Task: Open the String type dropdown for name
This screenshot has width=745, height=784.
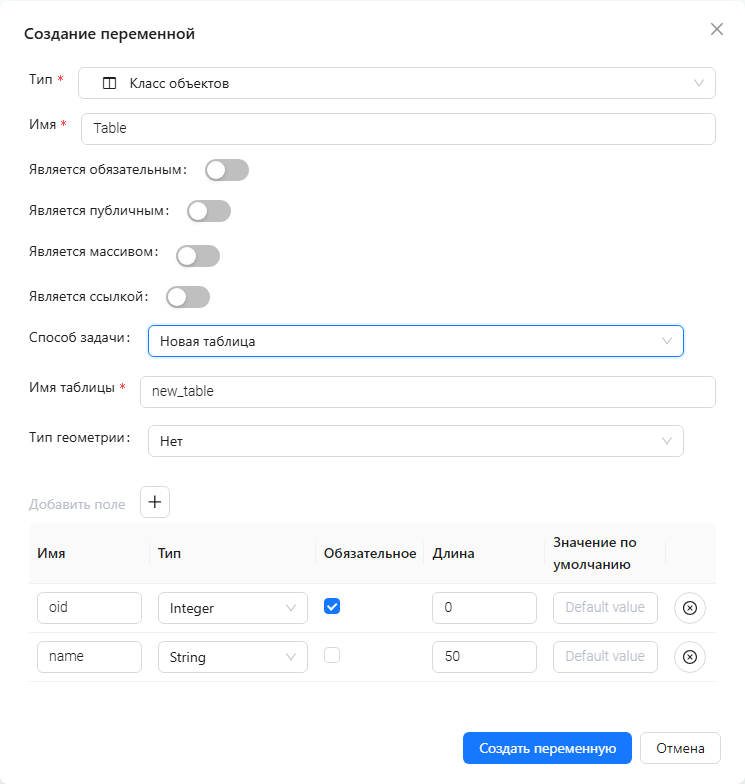Action: 232,657
